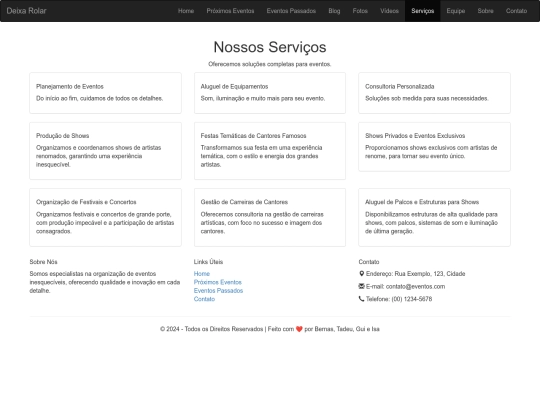
Task: Click the Consultoria Personalizada card title
Action: pos(399,86)
